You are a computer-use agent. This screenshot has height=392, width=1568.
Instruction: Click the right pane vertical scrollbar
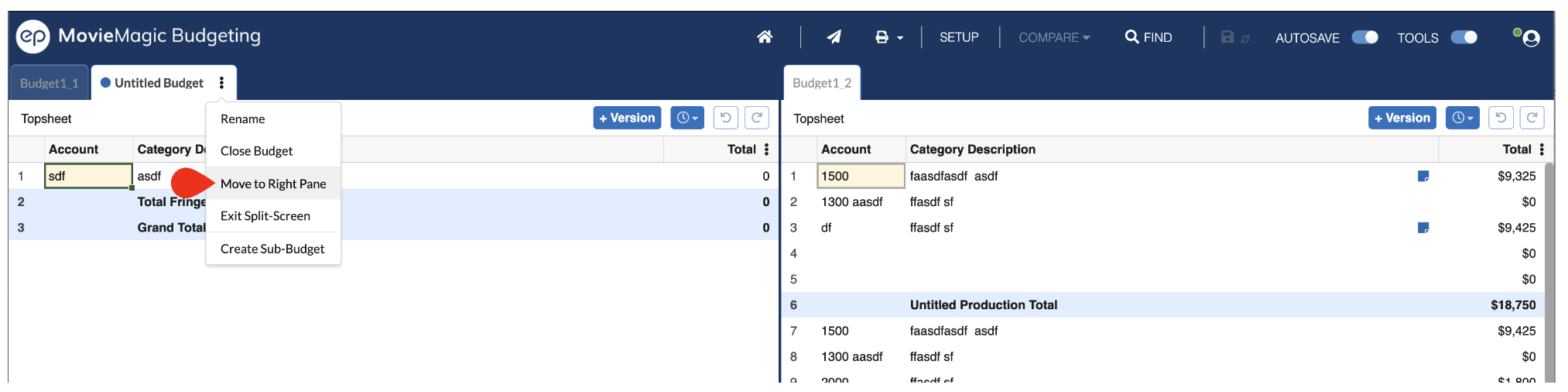1549,271
